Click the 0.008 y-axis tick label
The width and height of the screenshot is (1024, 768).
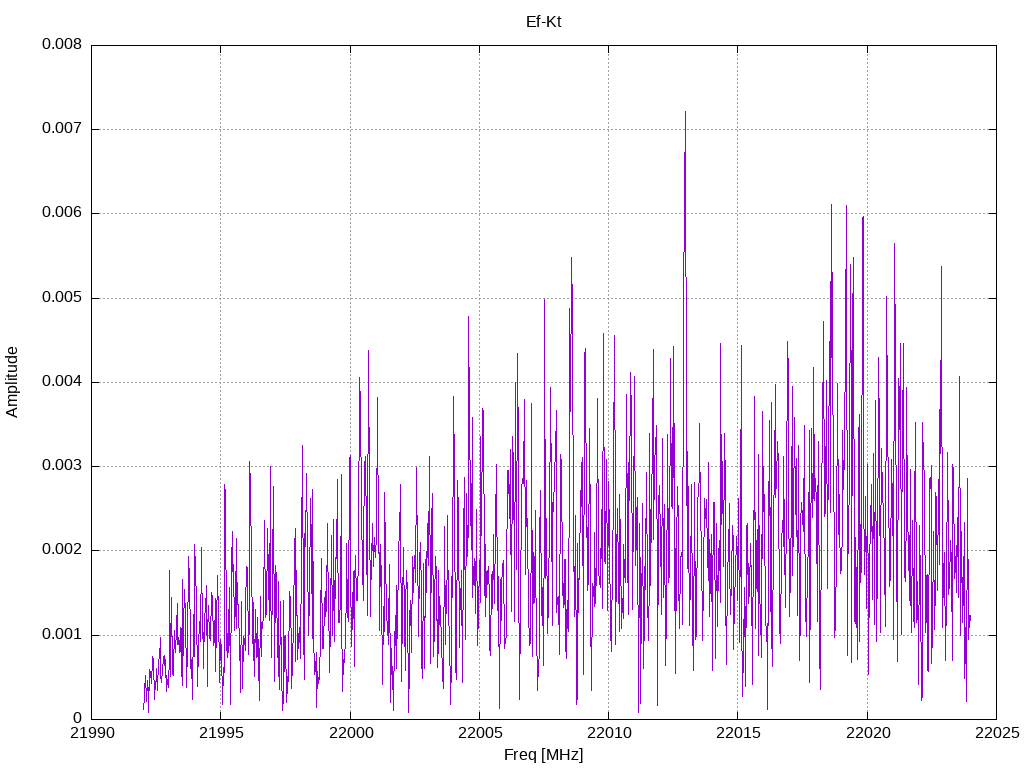point(62,44)
